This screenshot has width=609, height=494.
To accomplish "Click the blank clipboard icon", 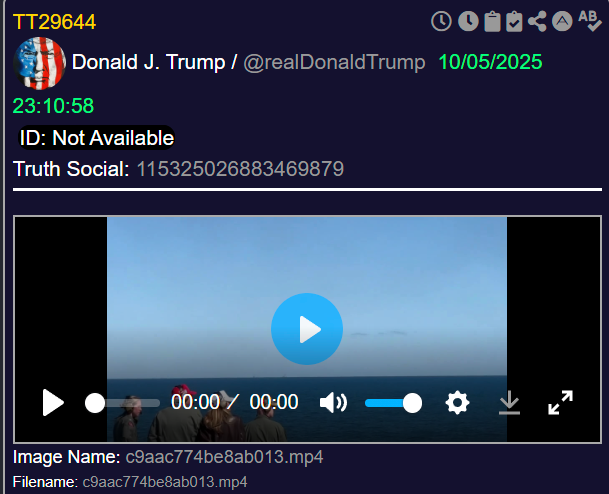I will tap(492, 21).
